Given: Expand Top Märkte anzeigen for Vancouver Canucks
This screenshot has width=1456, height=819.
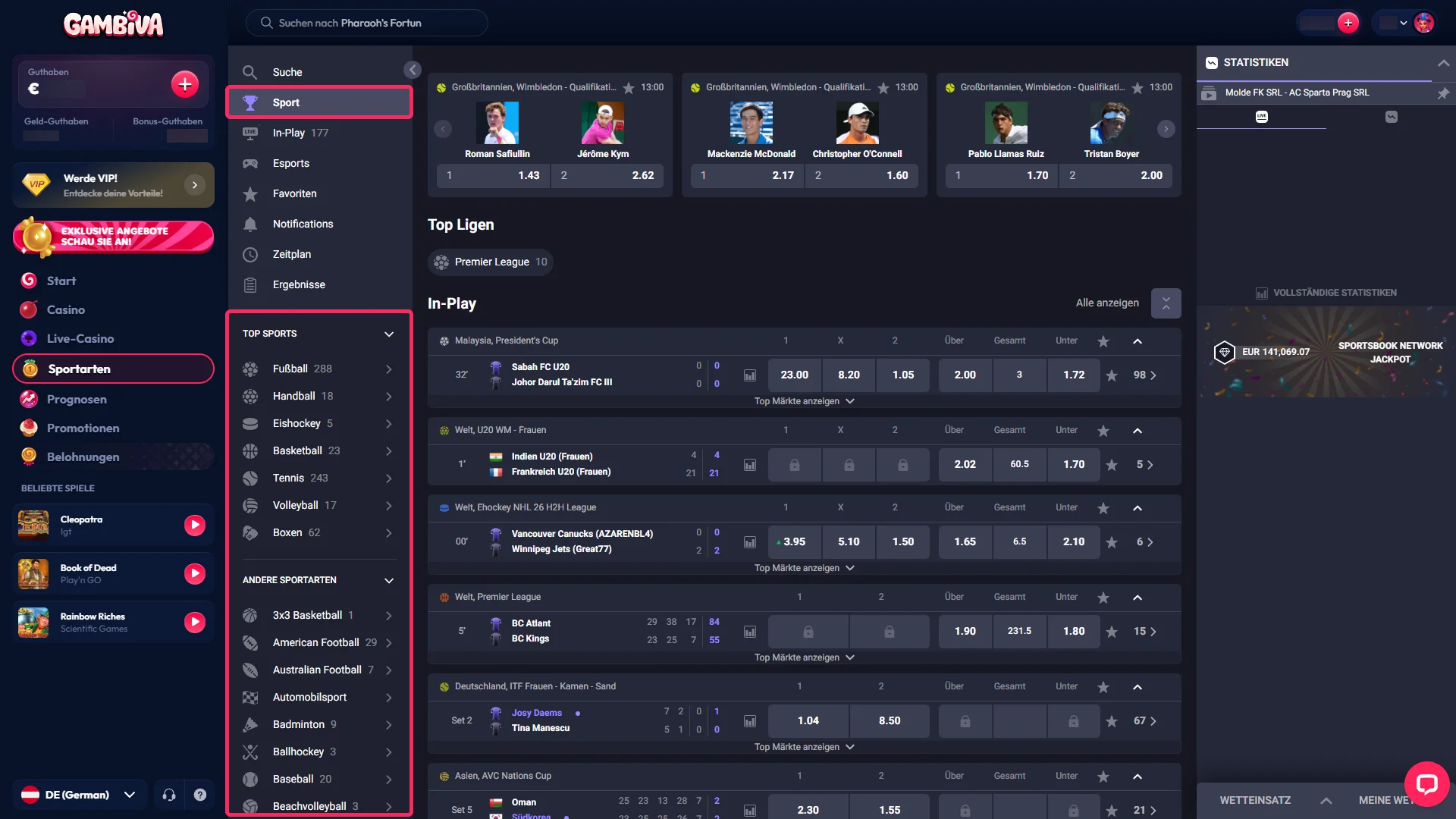Looking at the screenshot, I should click(804, 568).
